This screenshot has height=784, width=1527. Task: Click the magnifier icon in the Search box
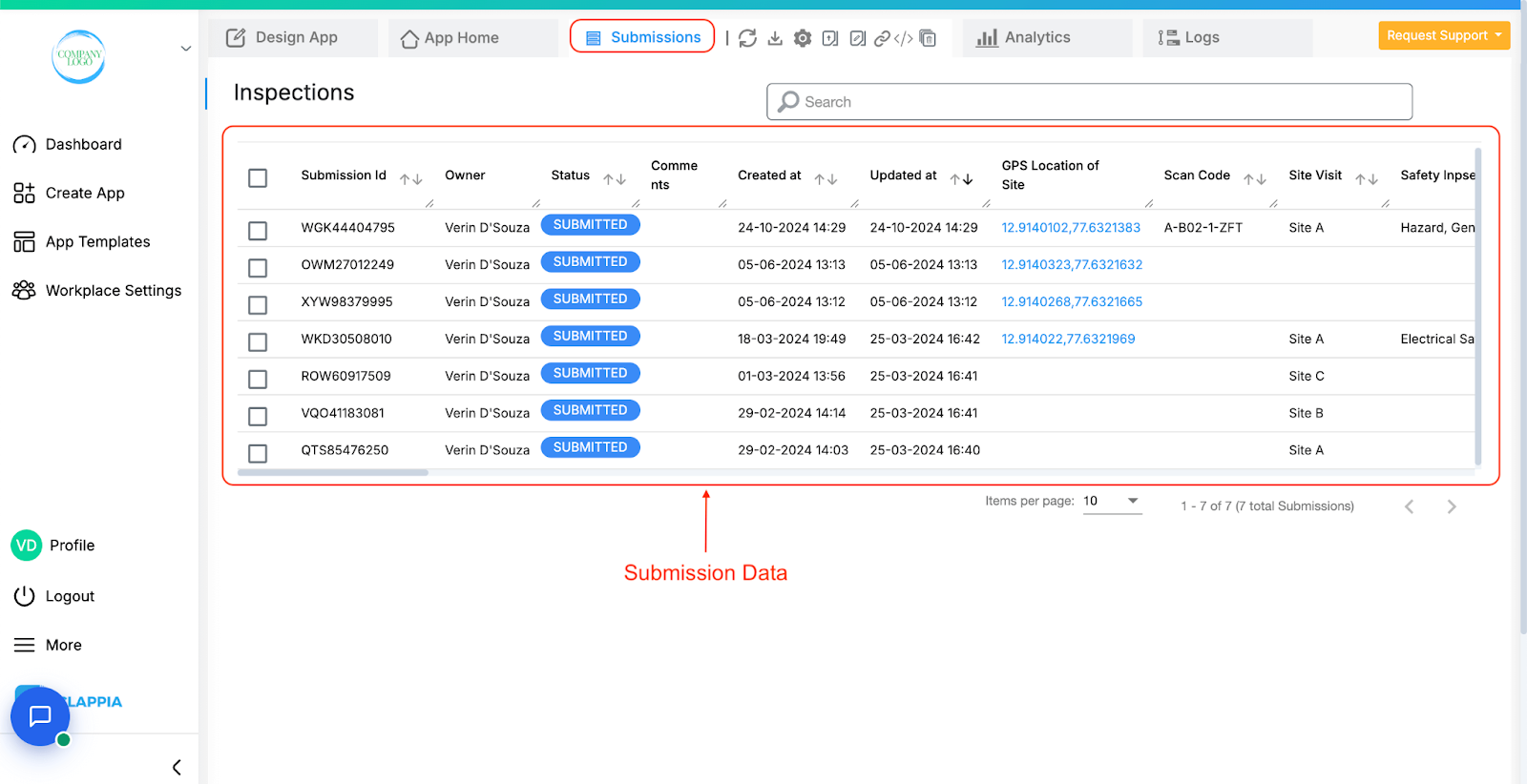[x=788, y=101]
